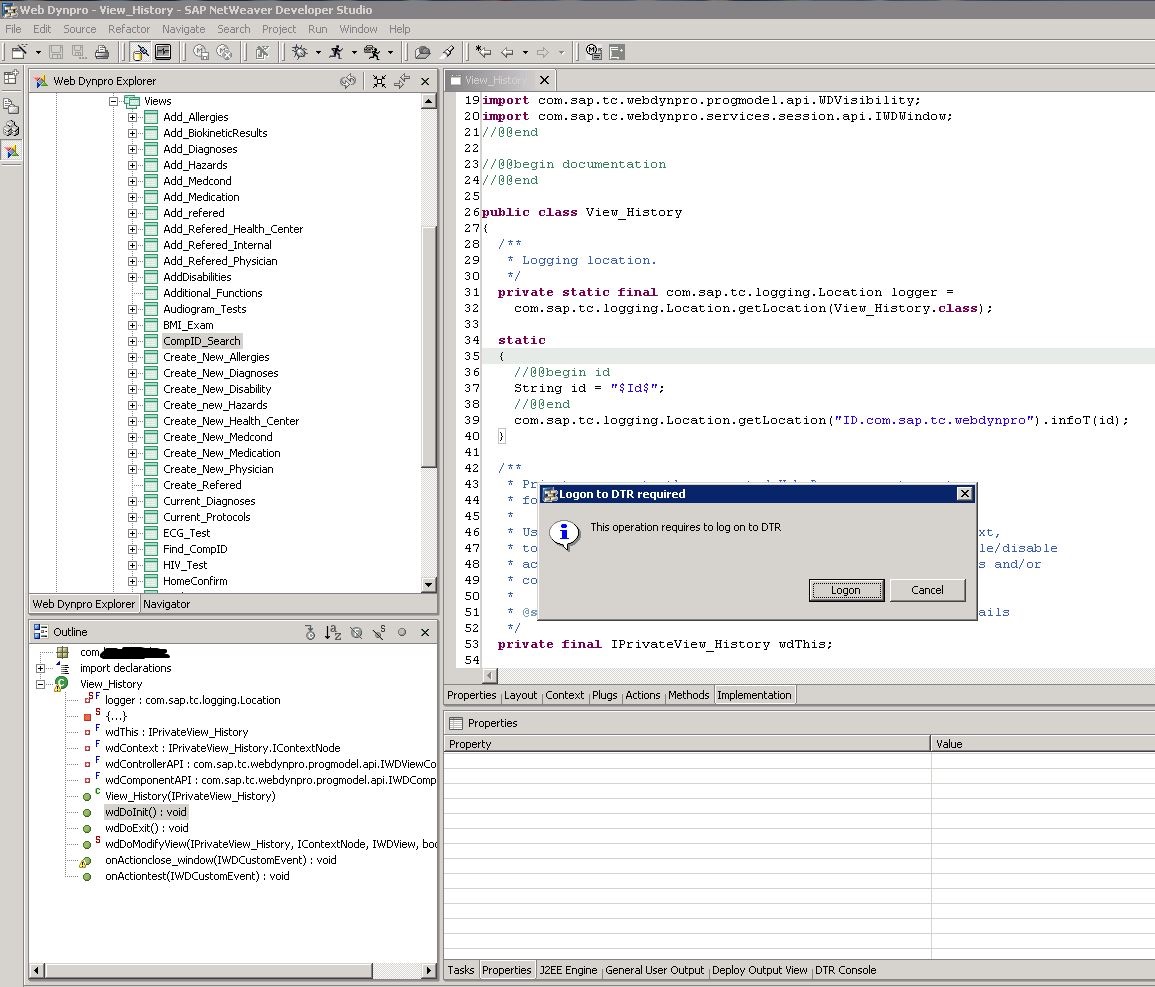Expand the Add_Allergies view node

133,117
